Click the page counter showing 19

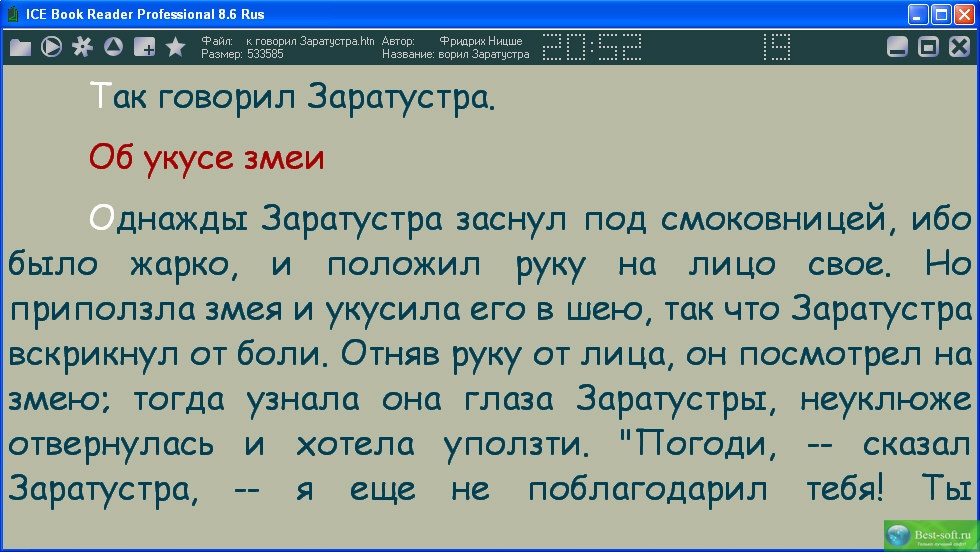point(777,47)
